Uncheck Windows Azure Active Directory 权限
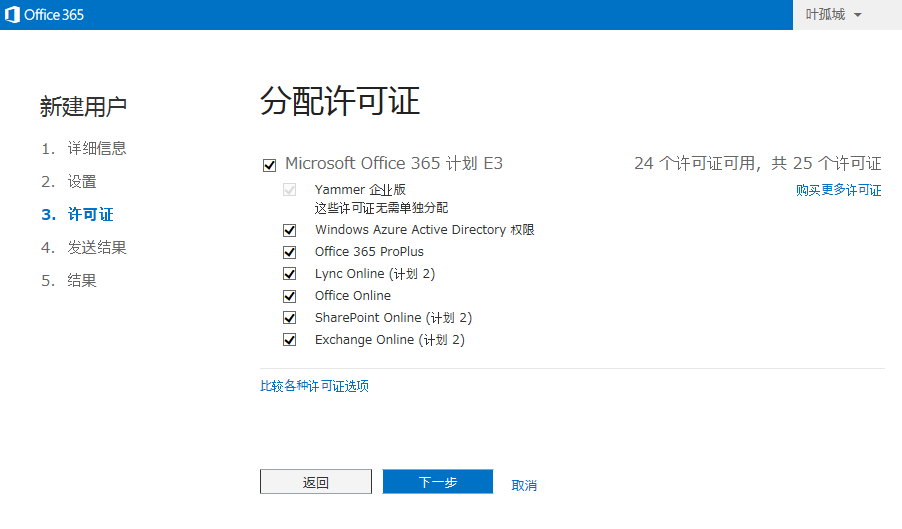The width and height of the screenshot is (902, 529). pos(290,230)
